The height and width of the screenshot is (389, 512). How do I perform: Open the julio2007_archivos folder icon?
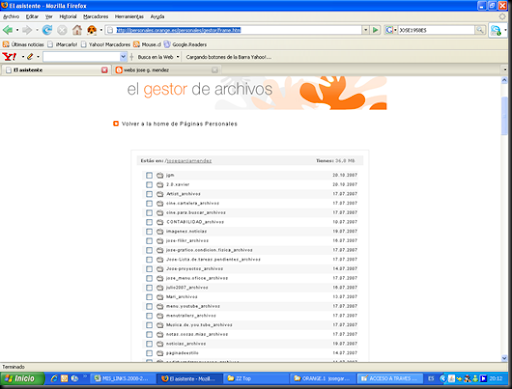(x=160, y=287)
